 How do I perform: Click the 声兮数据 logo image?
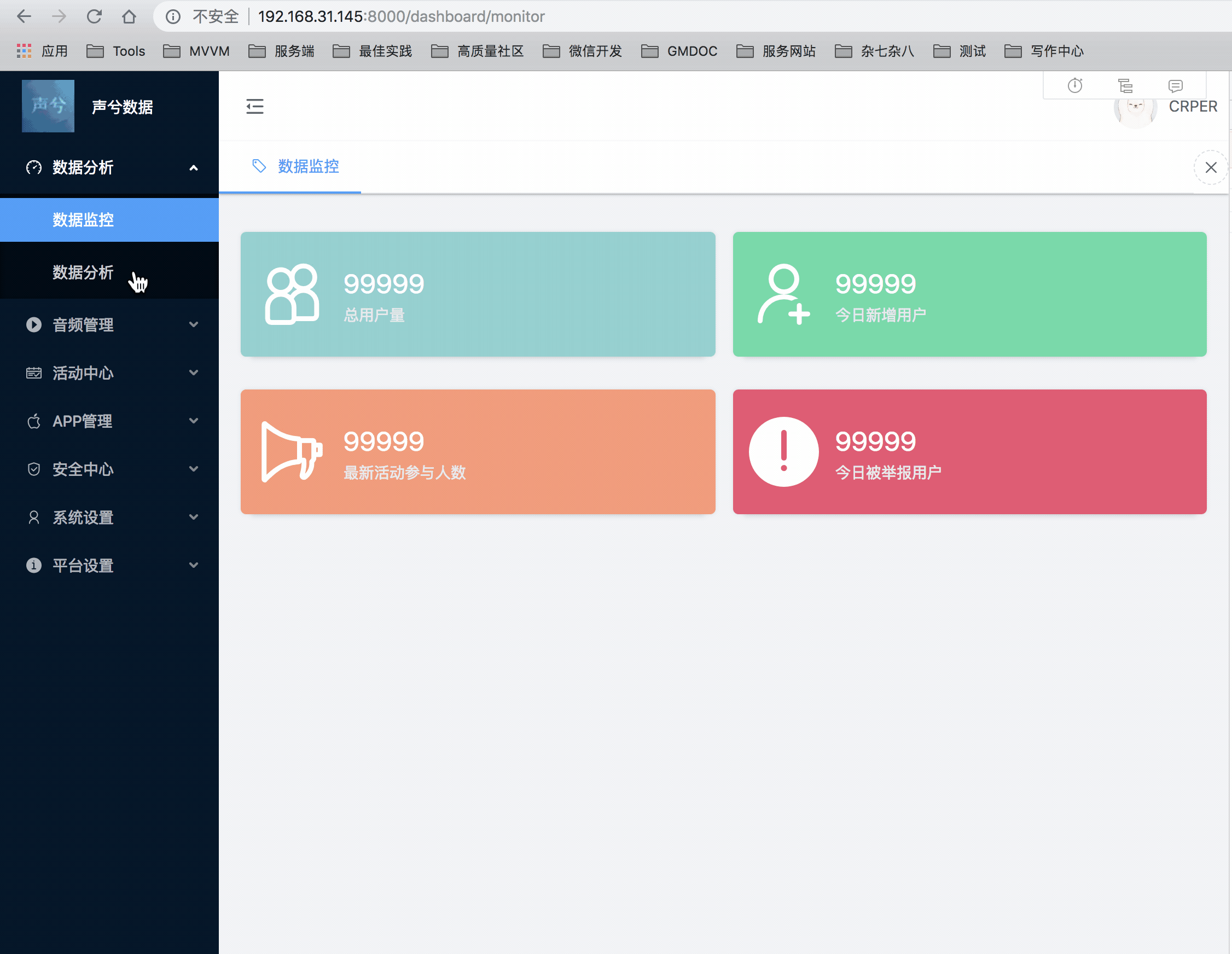48,106
